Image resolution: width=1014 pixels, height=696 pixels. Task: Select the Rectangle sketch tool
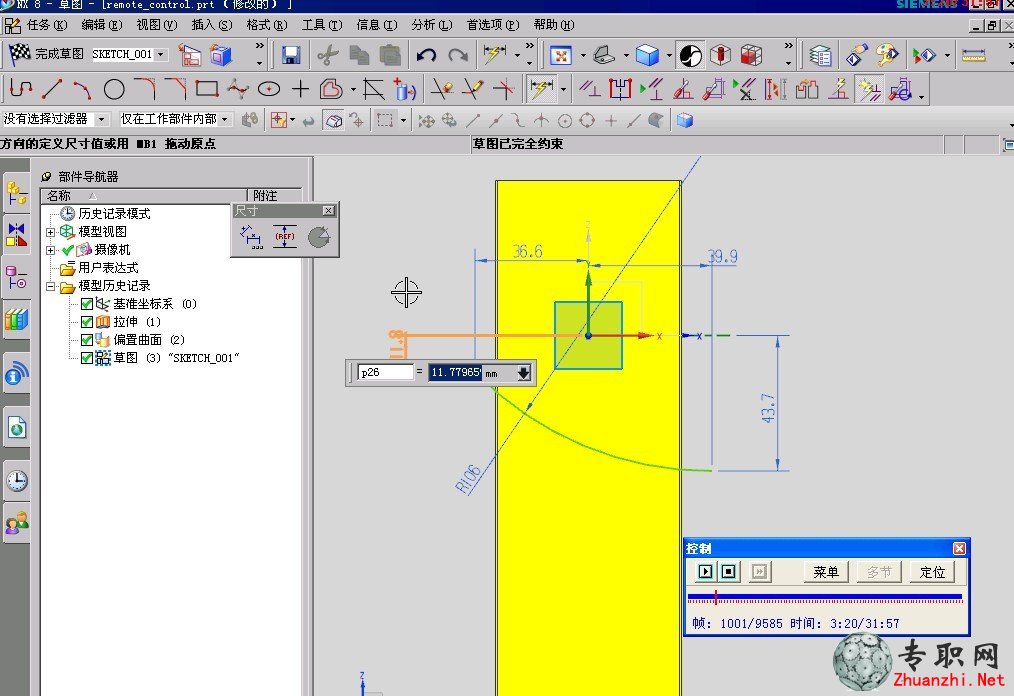click(x=207, y=89)
